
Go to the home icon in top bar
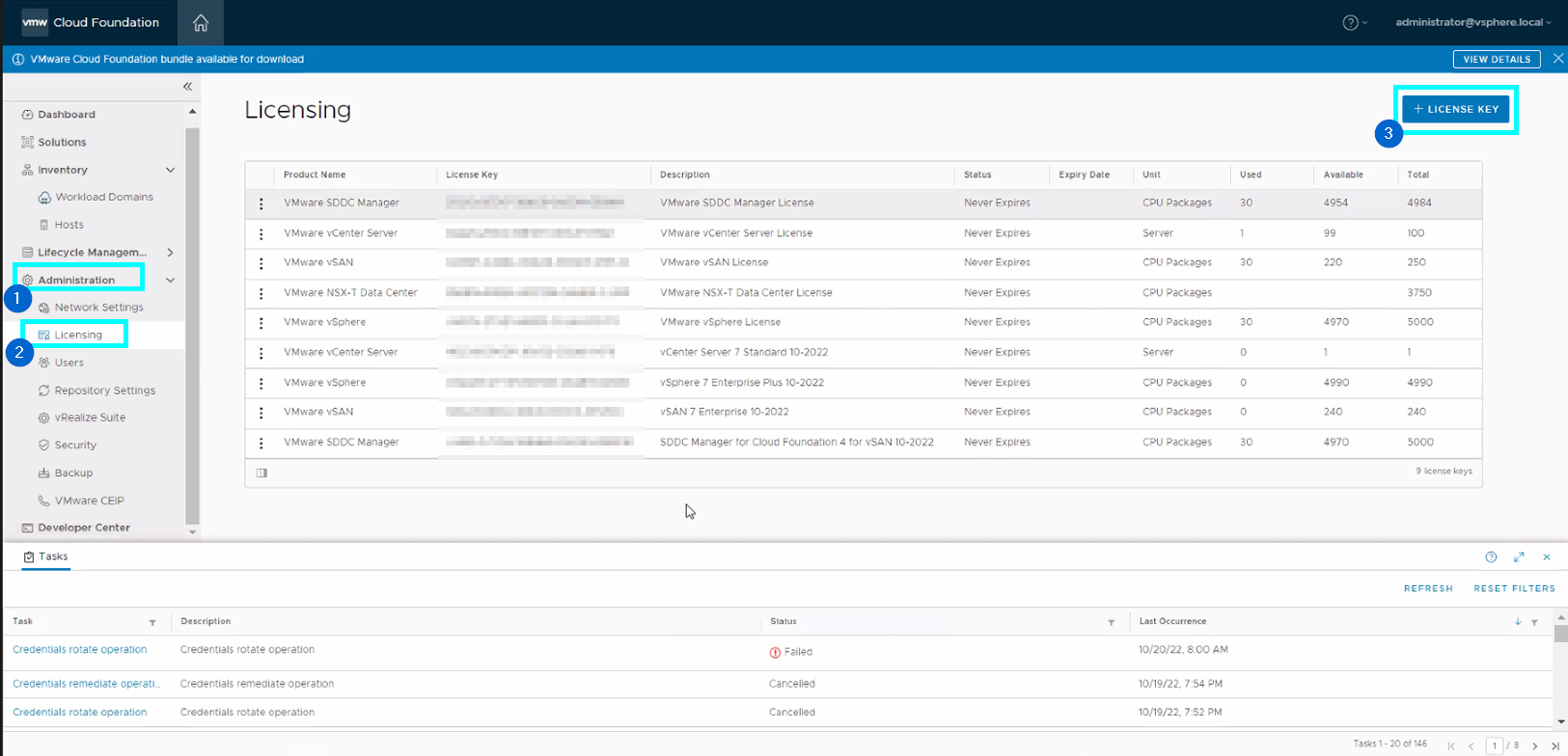tap(201, 22)
